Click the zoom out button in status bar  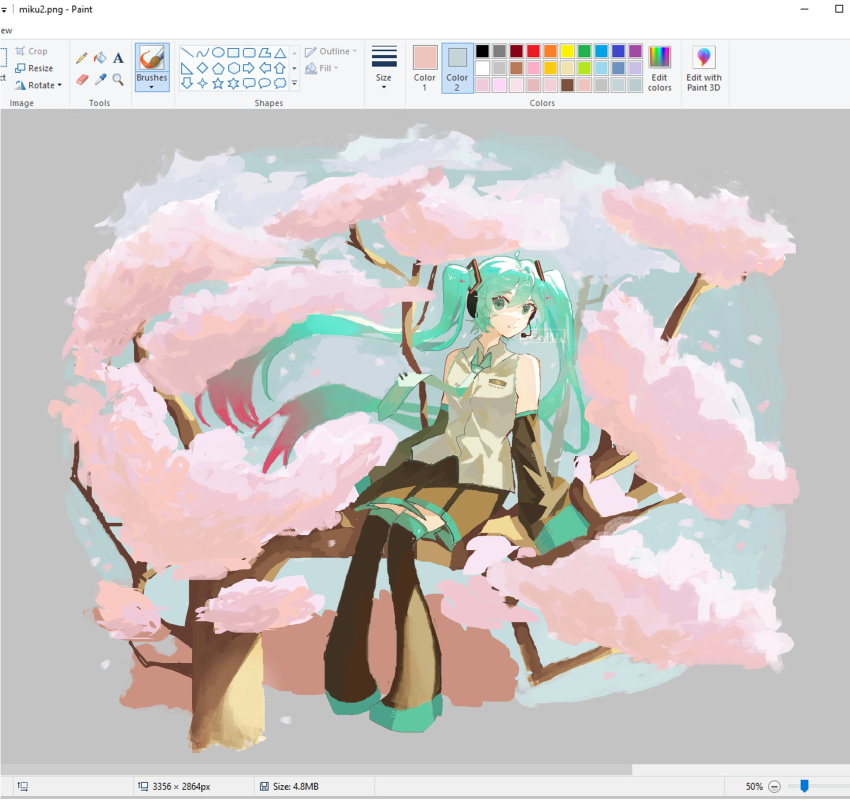coord(773,786)
